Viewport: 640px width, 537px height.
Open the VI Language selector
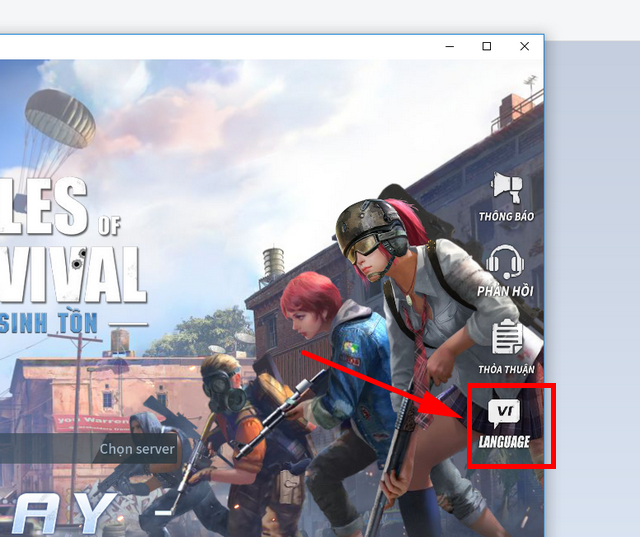504,424
